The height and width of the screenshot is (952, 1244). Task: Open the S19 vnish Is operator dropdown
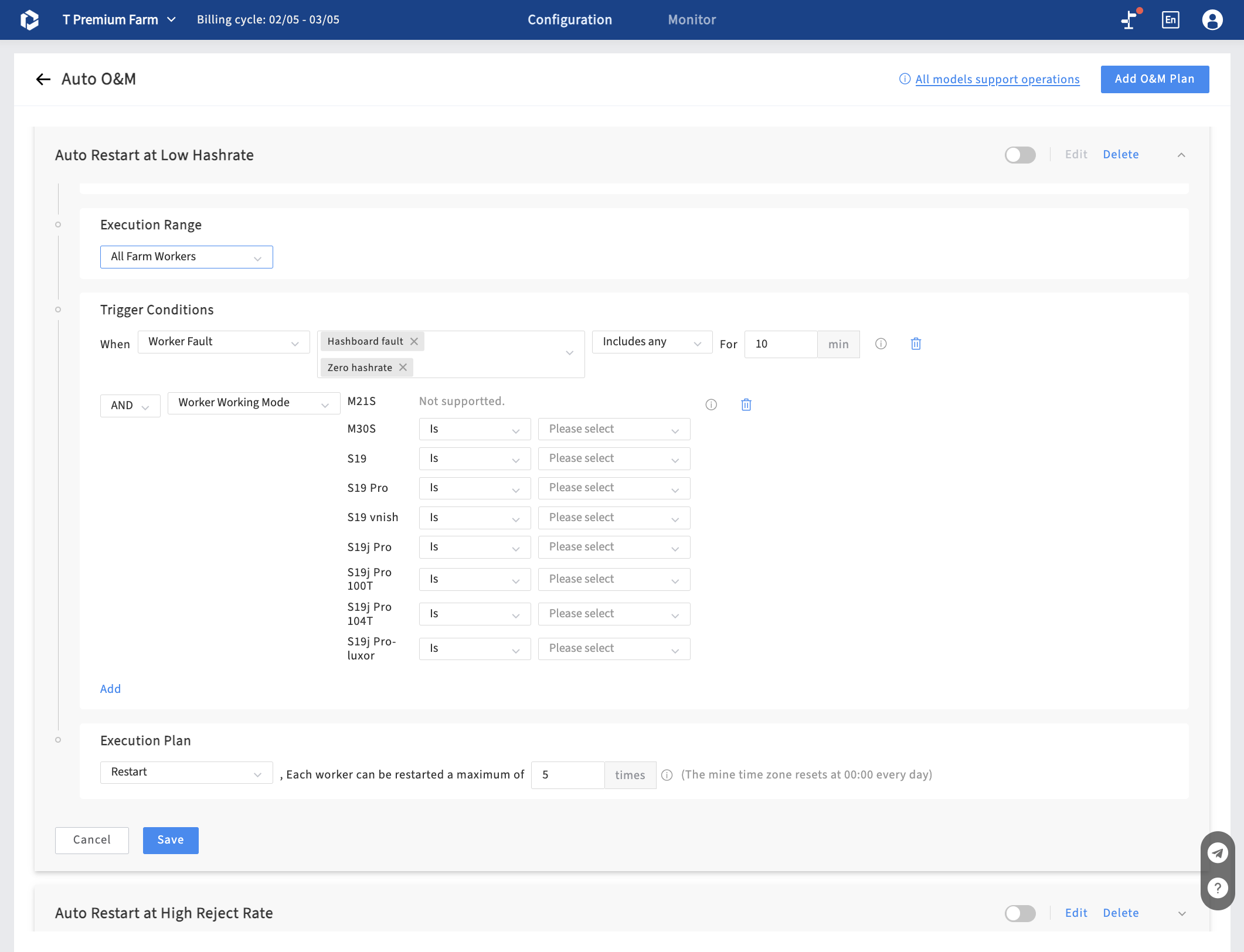(475, 518)
